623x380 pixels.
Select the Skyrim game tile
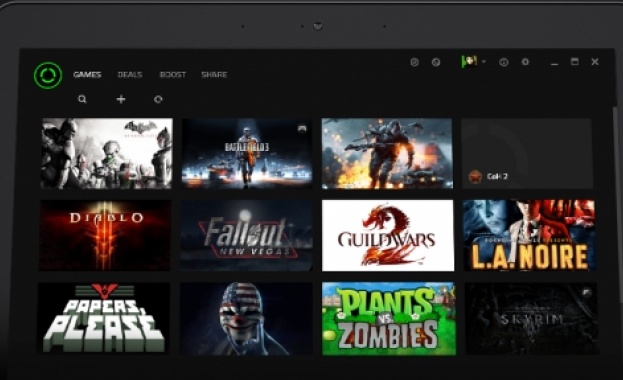(531, 318)
